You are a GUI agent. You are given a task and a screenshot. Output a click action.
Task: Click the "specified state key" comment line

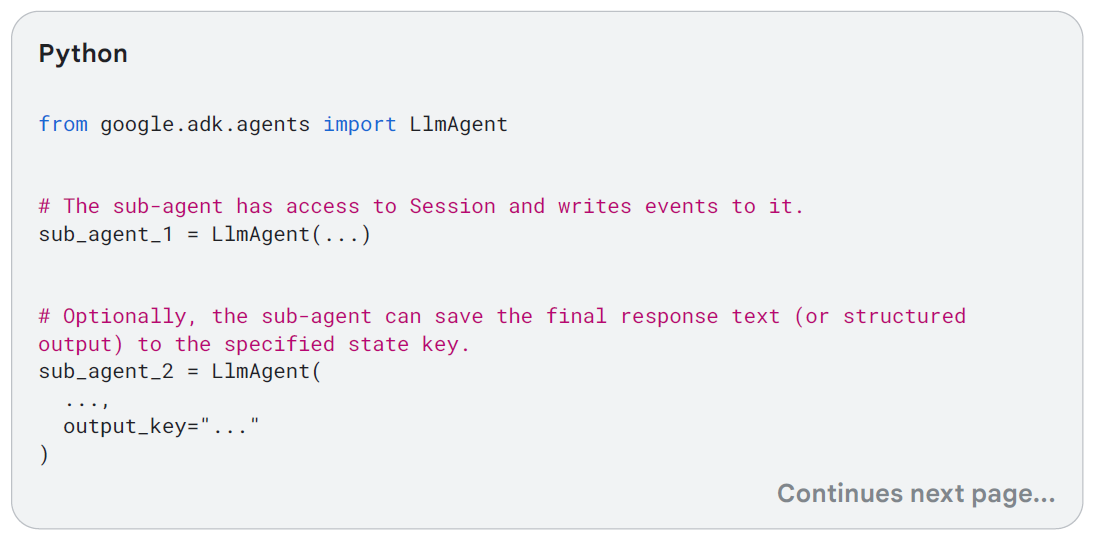point(254,345)
